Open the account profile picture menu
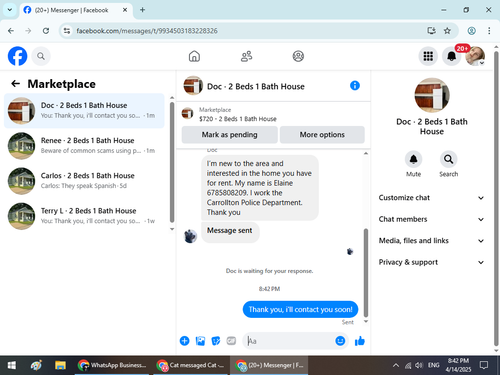Screen dimensions: 500x375 [475, 56]
